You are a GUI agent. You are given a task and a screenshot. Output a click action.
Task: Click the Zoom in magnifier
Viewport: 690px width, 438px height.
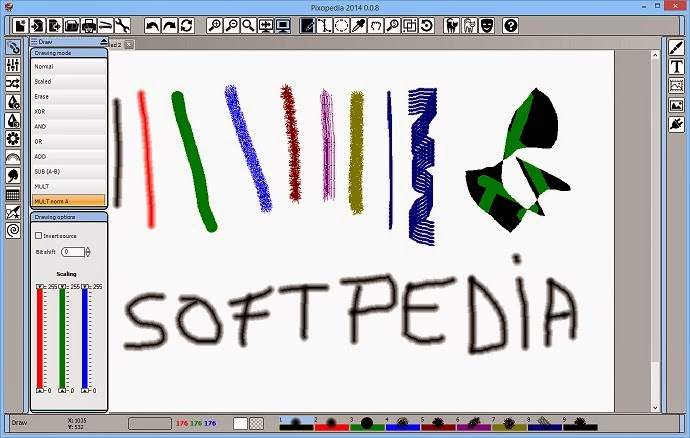(x=215, y=26)
